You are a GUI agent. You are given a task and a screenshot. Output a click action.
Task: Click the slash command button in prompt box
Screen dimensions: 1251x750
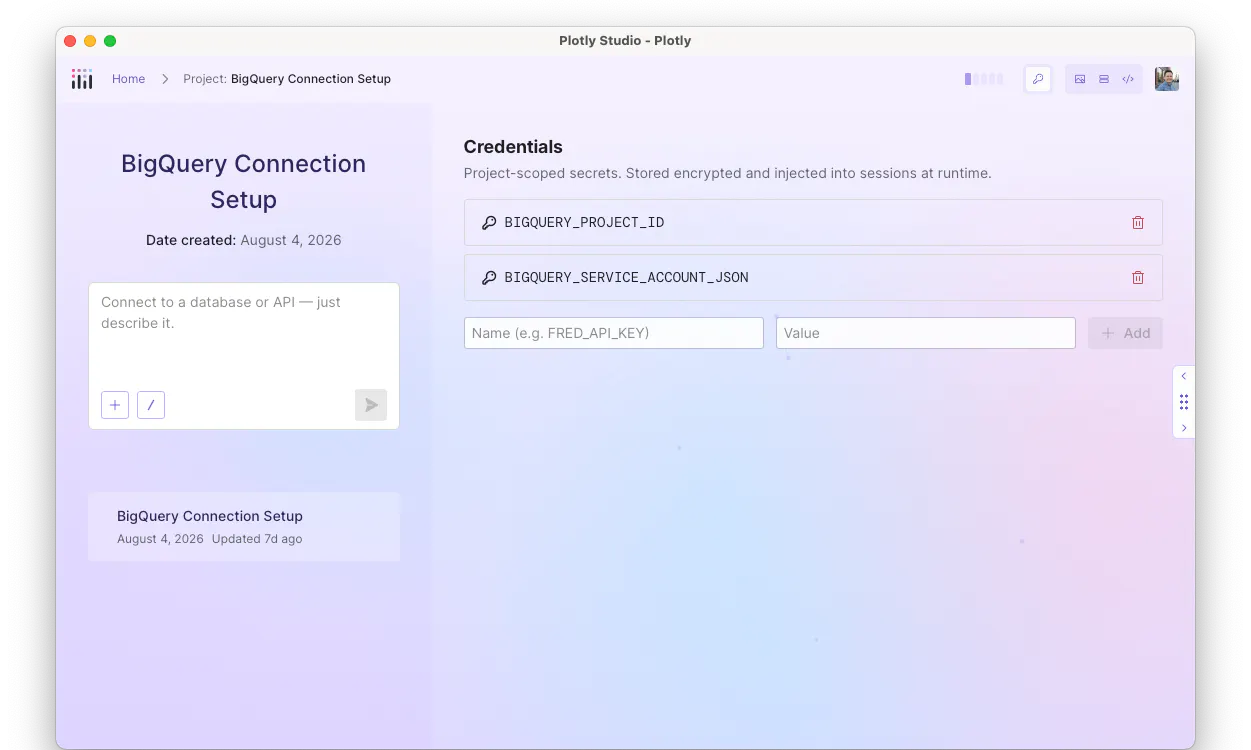pyautogui.click(x=151, y=405)
